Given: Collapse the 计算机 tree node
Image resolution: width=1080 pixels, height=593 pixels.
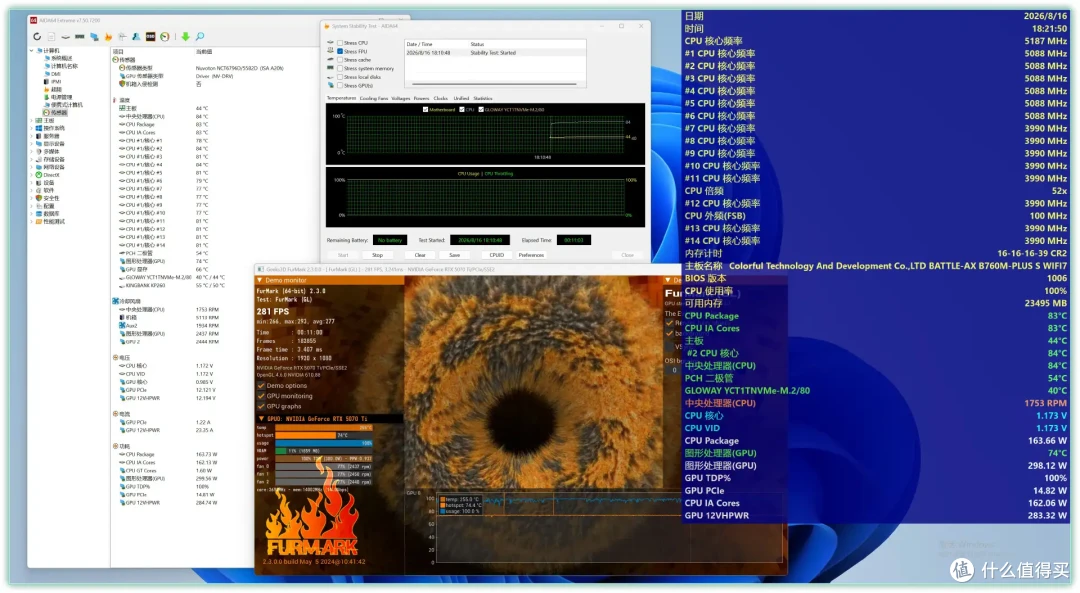Looking at the screenshot, I should click(x=31, y=50).
